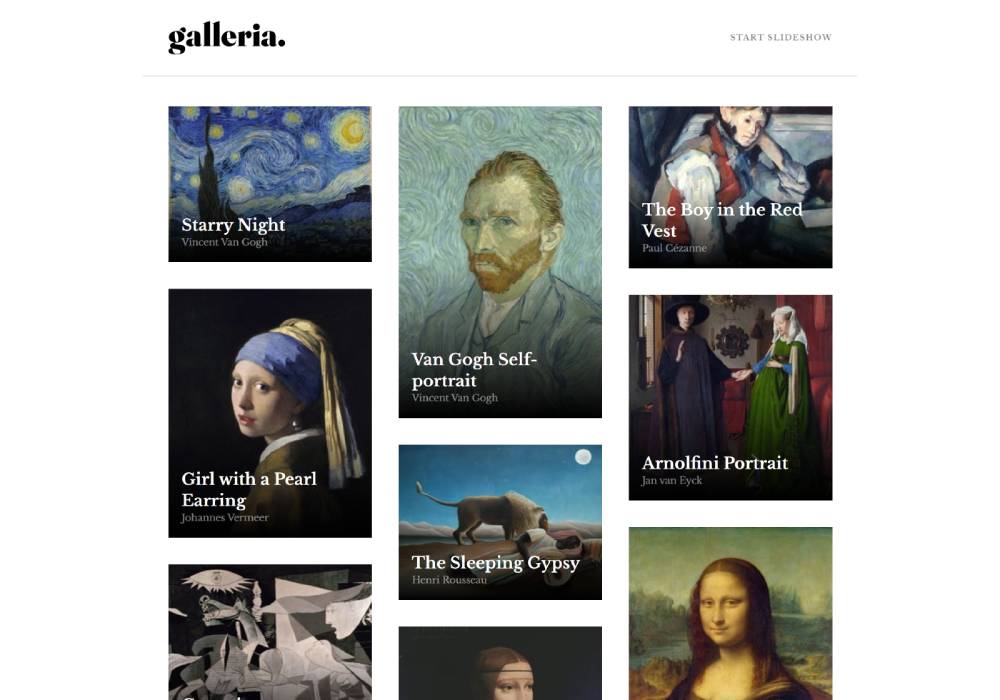
Task: Open the Starry Night painting
Action: 270,184
